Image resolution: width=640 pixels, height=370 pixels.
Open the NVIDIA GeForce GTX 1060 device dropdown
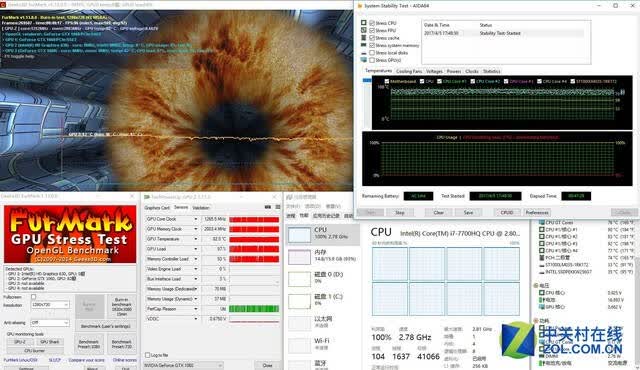point(183,365)
